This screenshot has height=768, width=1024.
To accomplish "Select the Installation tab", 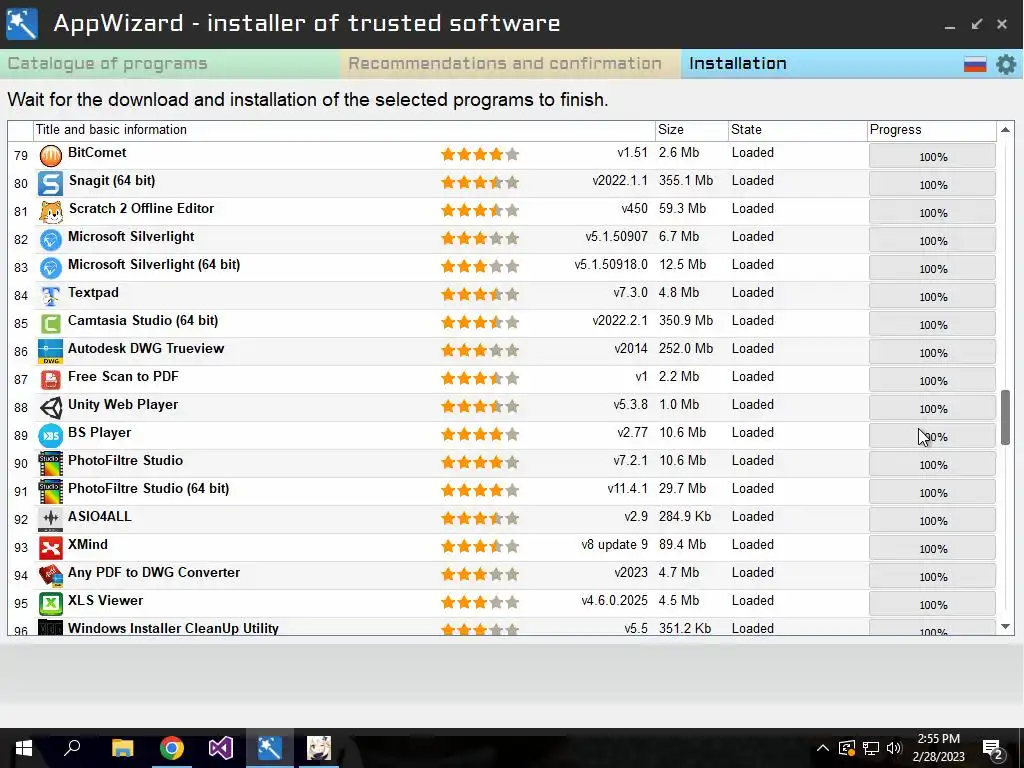I will pos(738,64).
